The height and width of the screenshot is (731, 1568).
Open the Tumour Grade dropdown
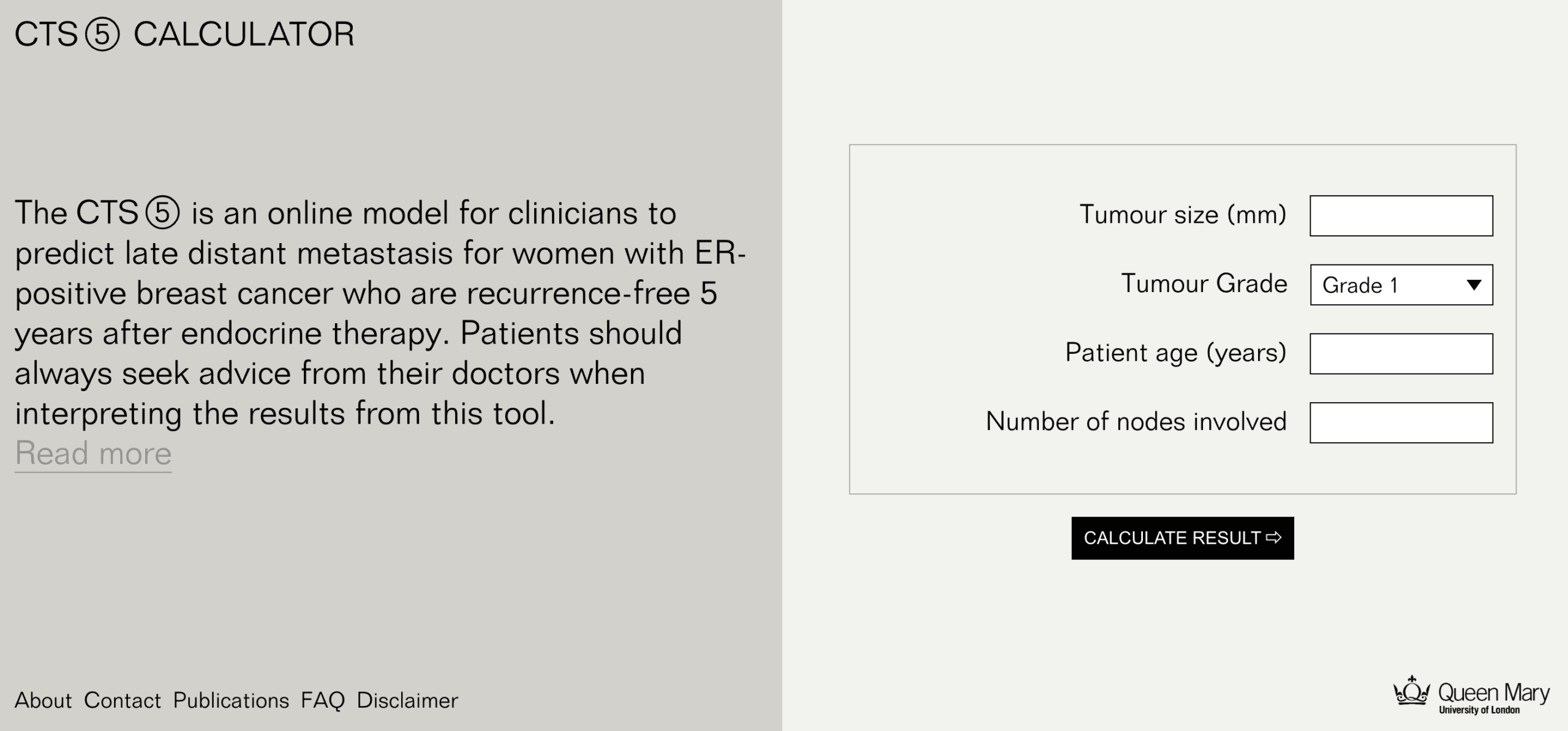click(x=1401, y=285)
